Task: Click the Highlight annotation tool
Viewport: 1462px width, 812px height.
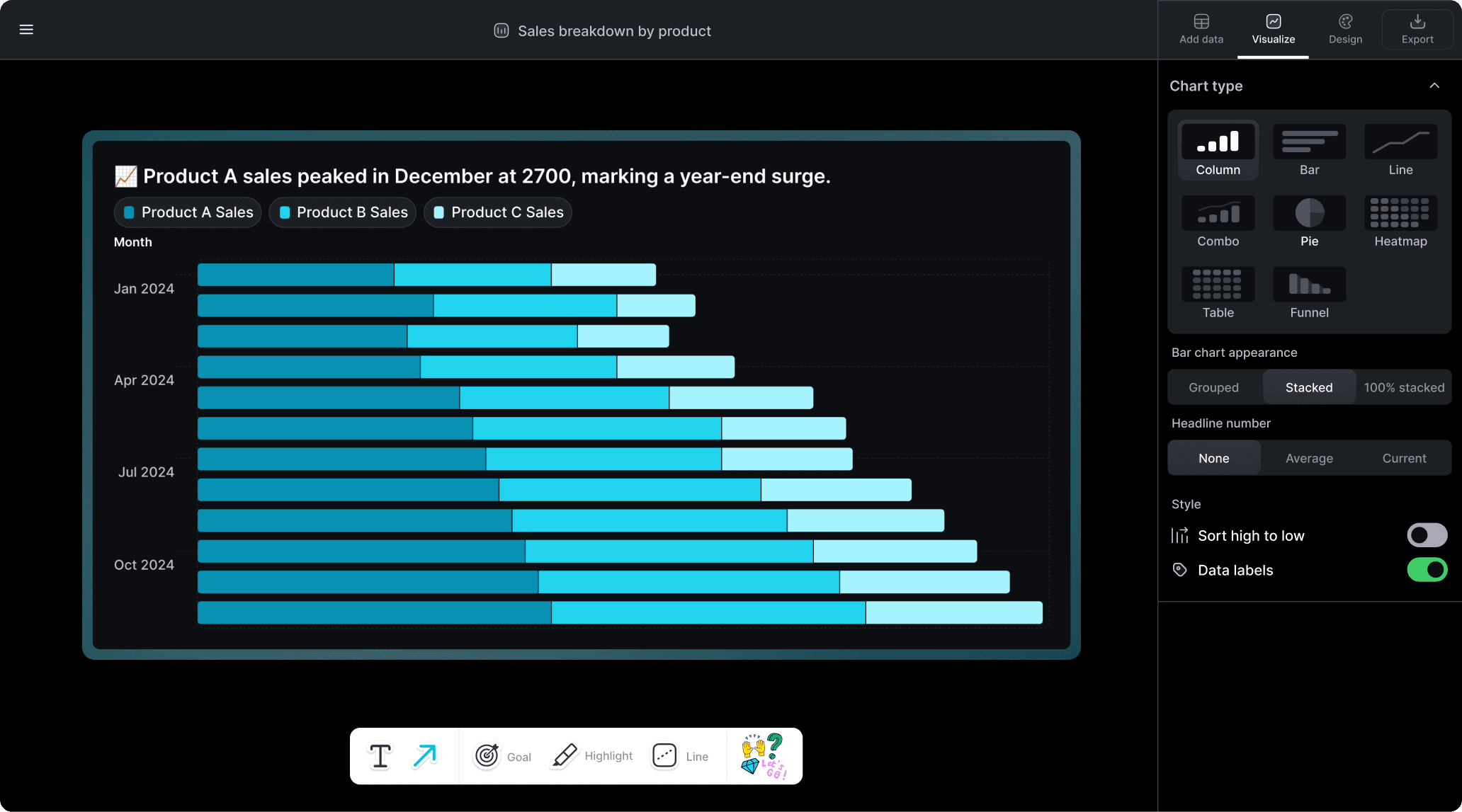Action: pyautogui.click(x=590, y=755)
